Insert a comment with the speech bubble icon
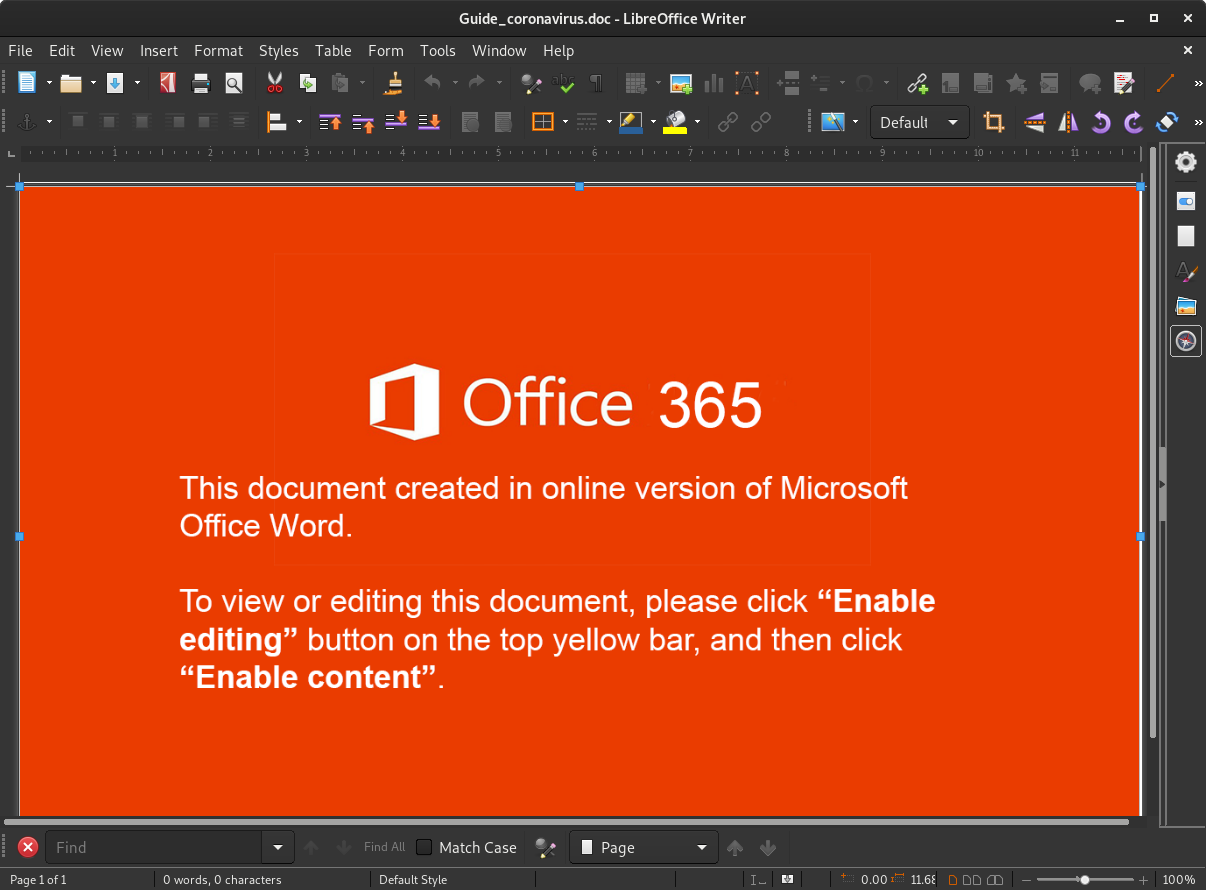 [1090, 83]
